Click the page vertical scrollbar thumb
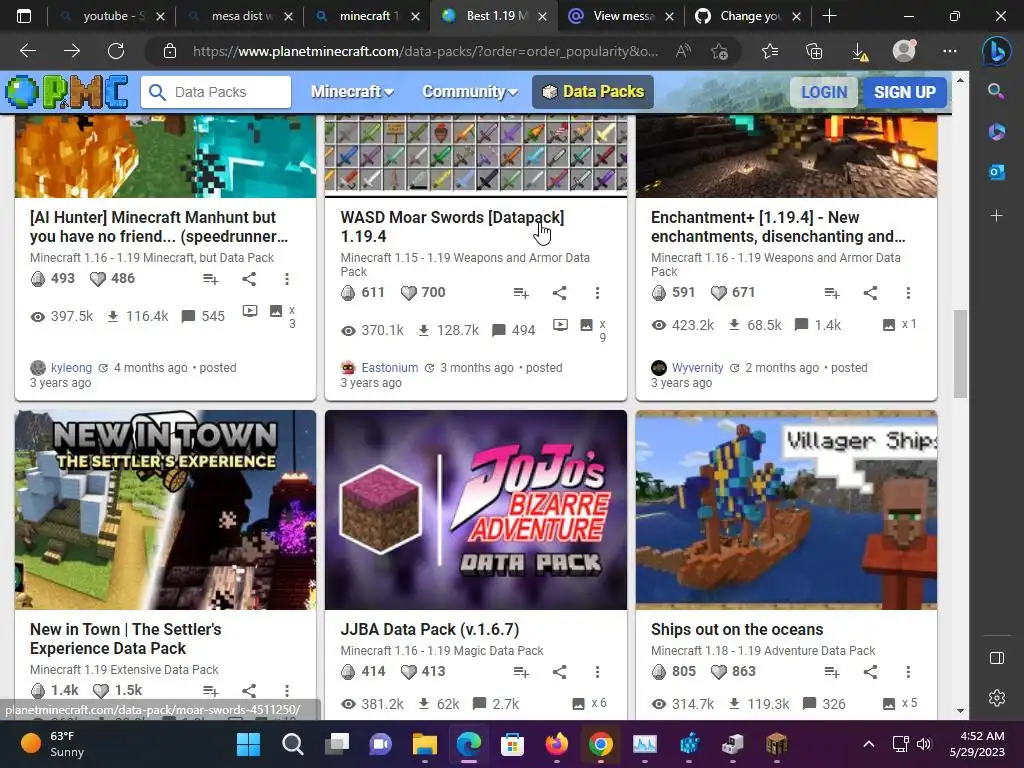The height and width of the screenshot is (768, 1024). [x=959, y=354]
